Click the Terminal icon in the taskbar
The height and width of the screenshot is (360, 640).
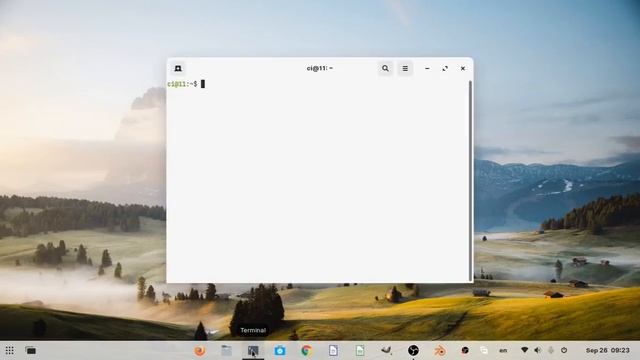click(253, 351)
